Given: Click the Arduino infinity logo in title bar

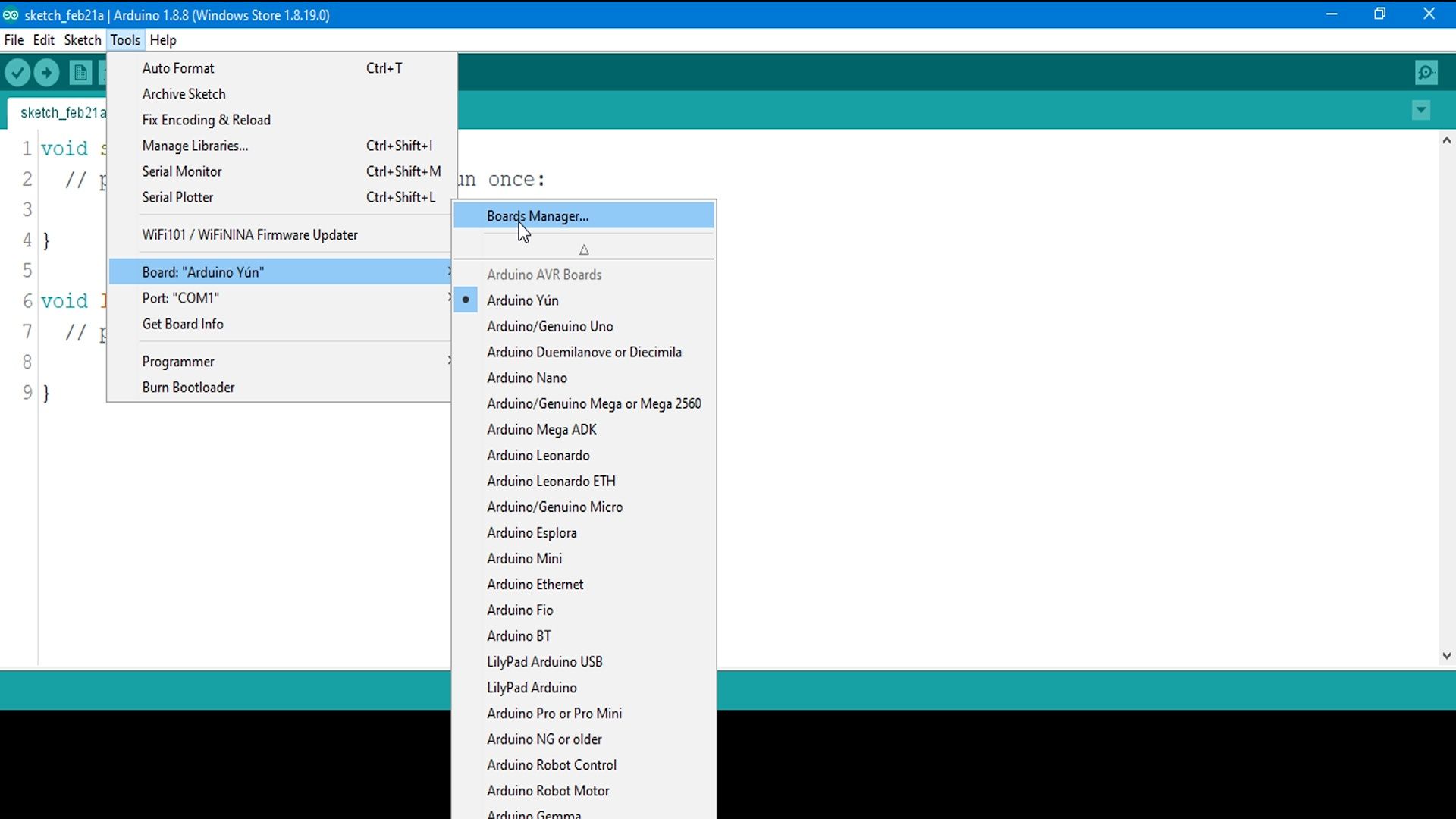Looking at the screenshot, I should [11, 14].
